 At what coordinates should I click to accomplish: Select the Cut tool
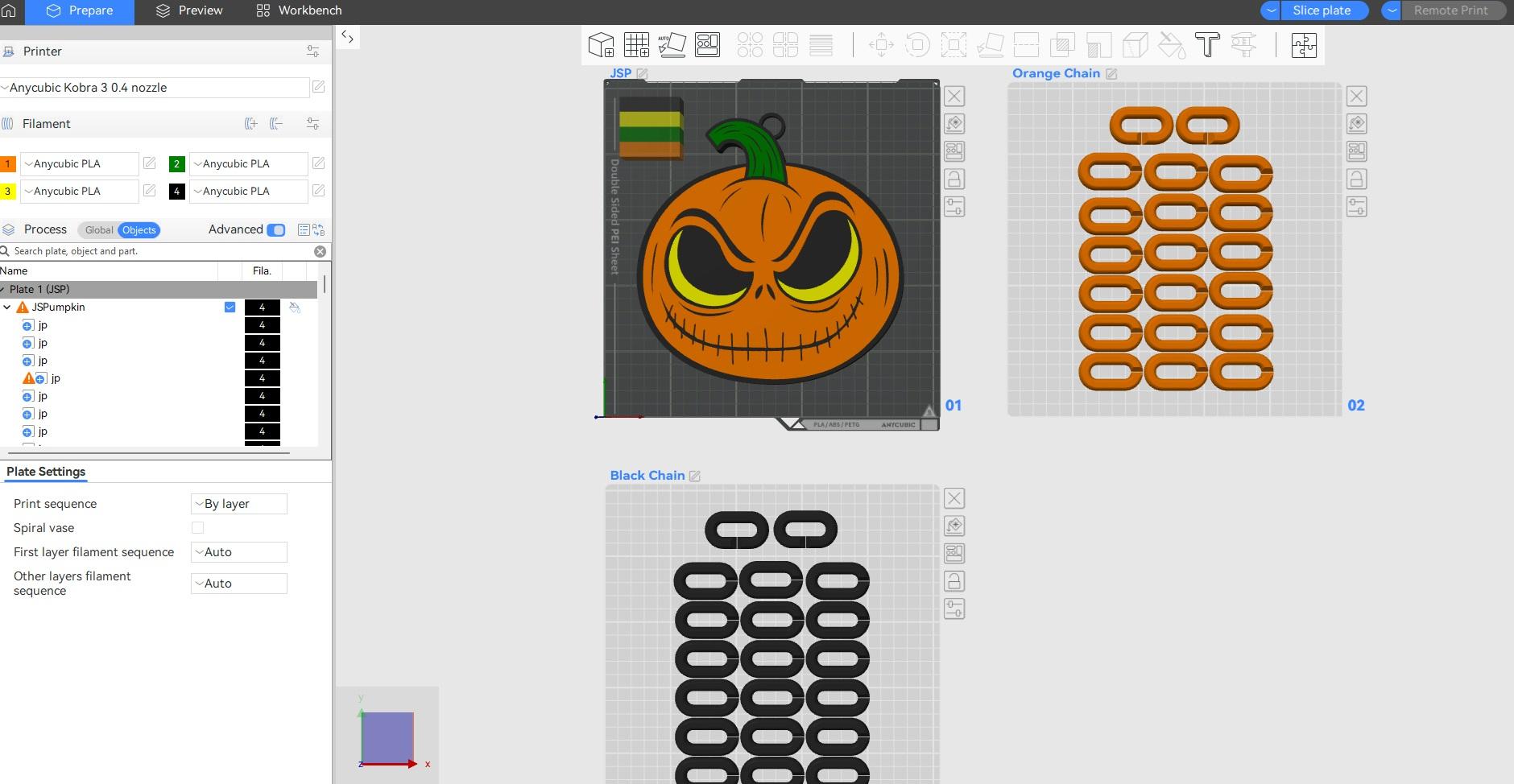click(x=1026, y=45)
